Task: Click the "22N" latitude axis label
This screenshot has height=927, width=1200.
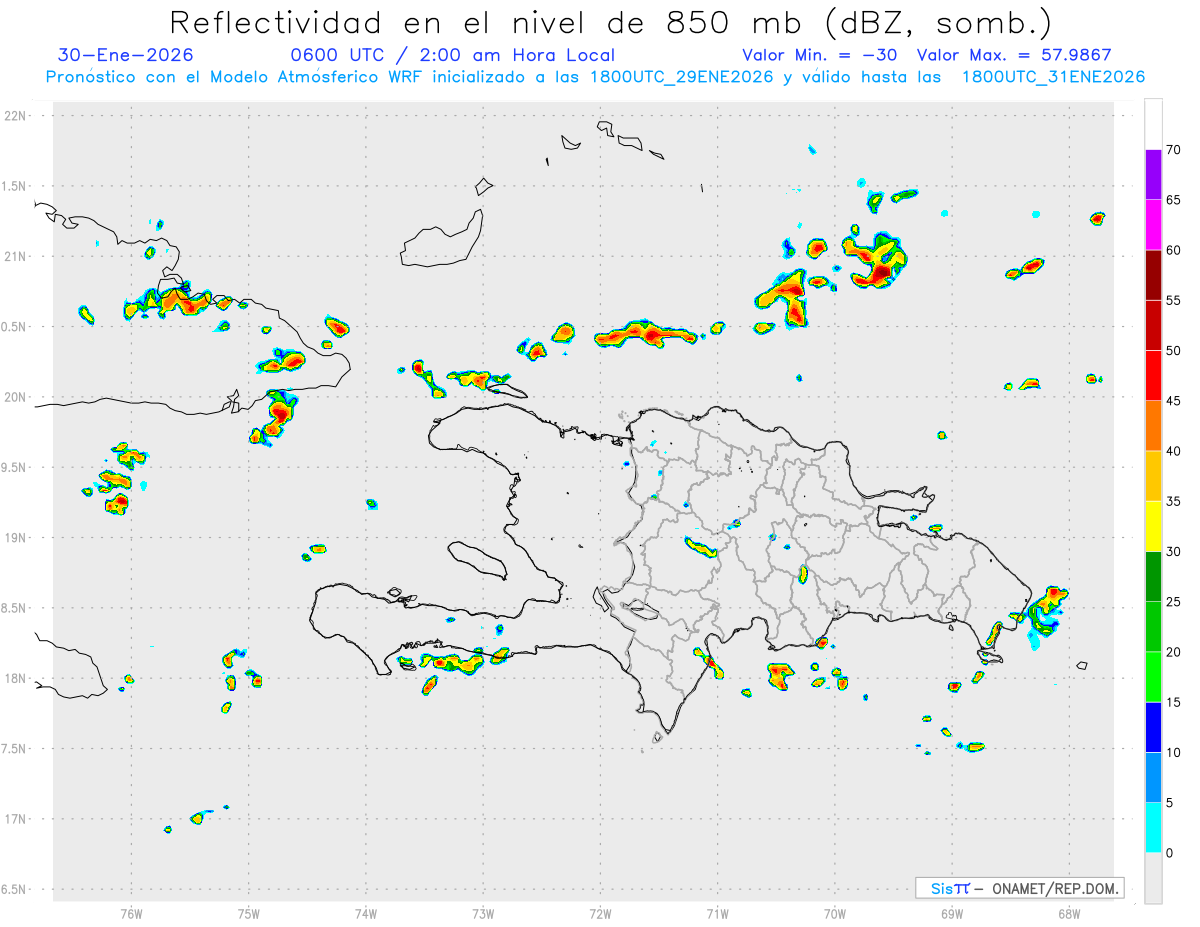Action: [x=16, y=116]
